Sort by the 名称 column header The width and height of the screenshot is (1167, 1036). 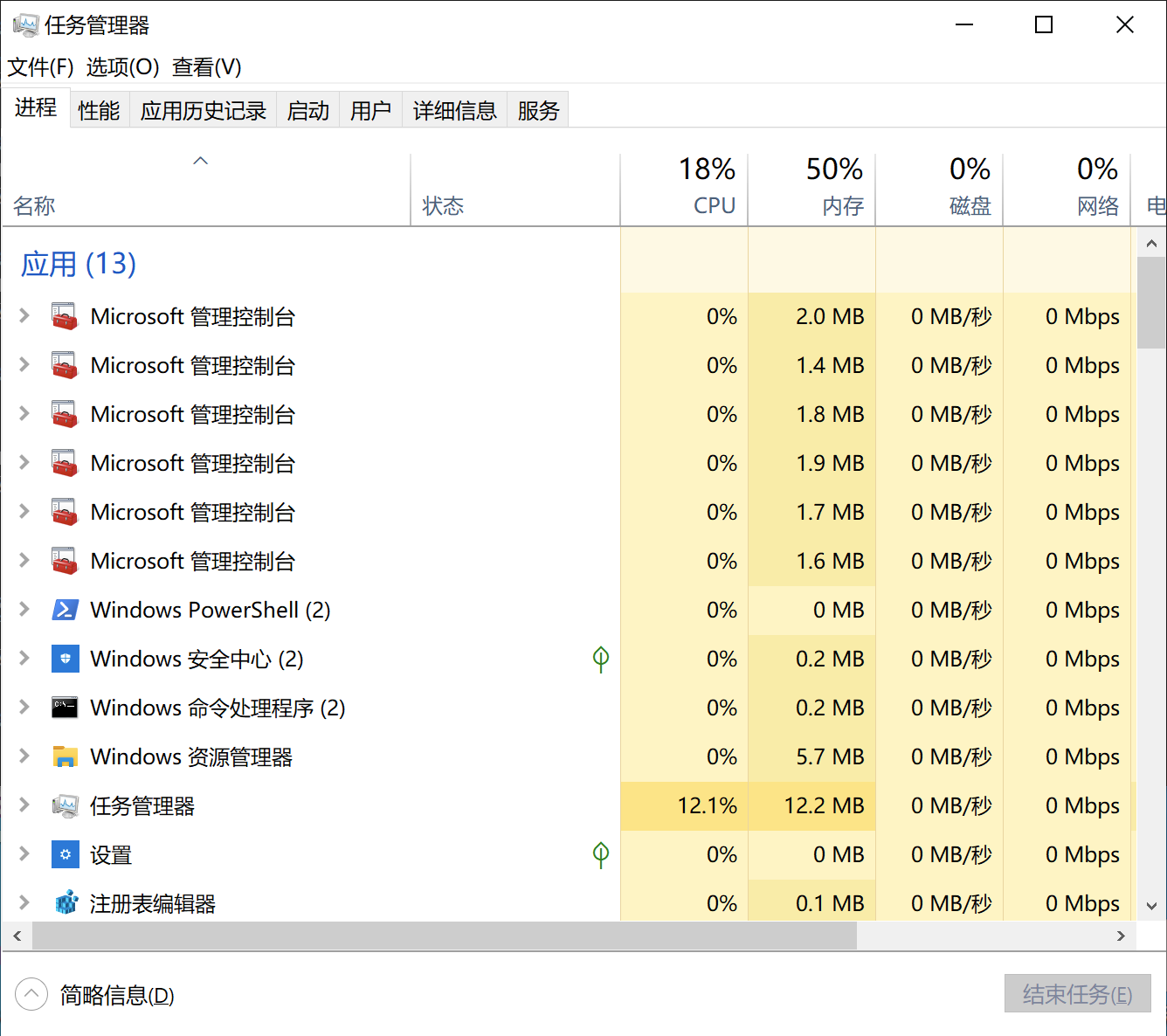coord(206,190)
